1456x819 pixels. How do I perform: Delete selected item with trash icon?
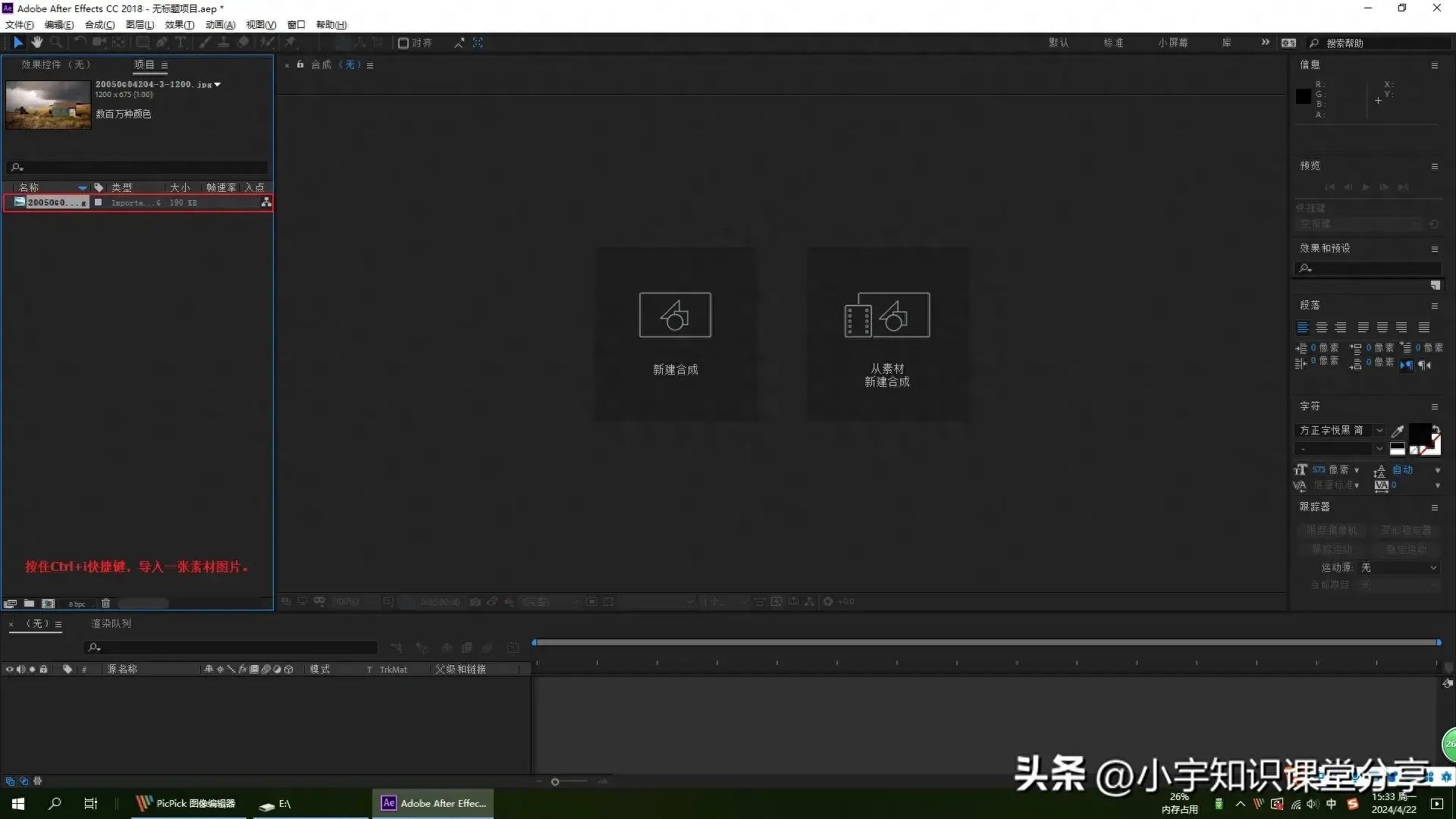[106, 604]
